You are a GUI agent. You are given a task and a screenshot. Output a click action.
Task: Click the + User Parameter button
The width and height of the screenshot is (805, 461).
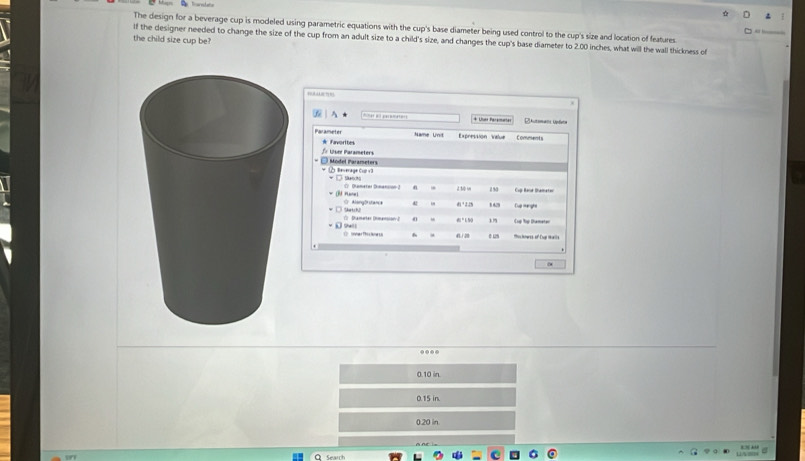coord(492,120)
